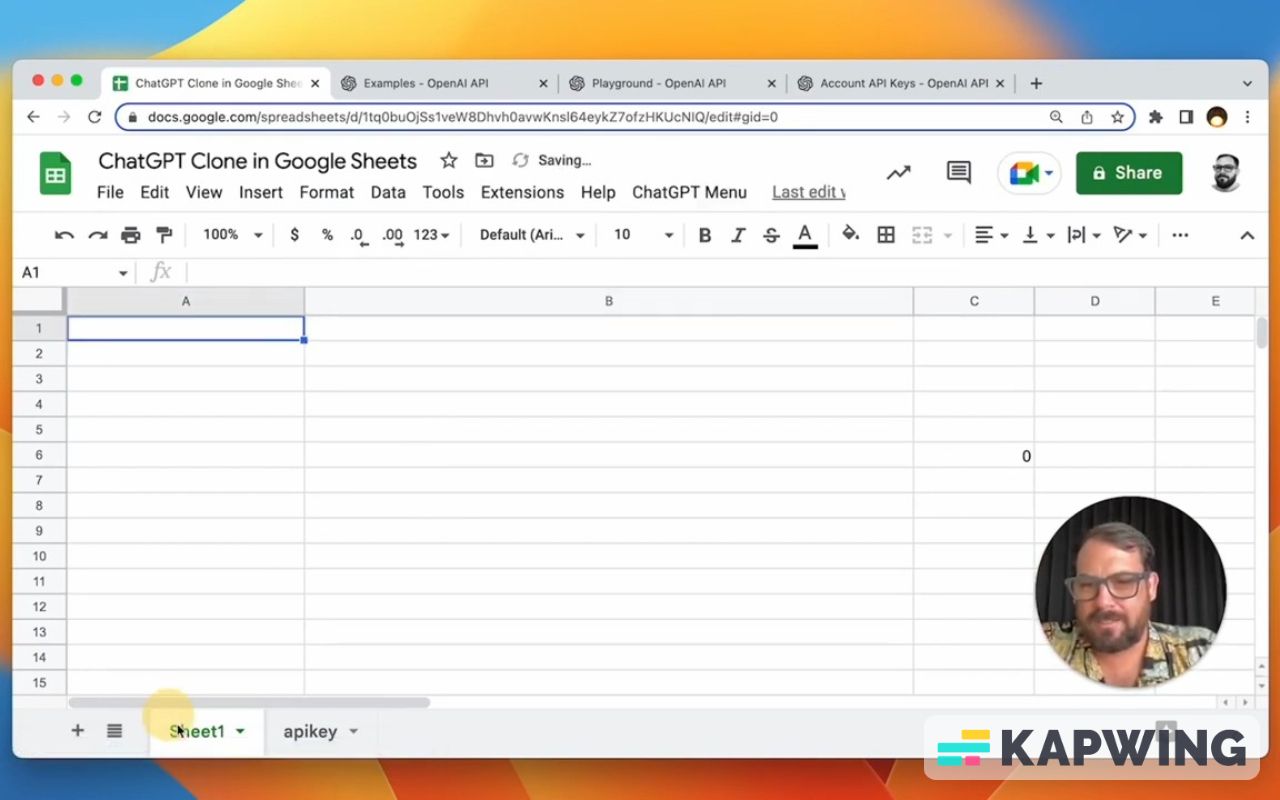Open the ChatGPT Menu

point(689,192)
